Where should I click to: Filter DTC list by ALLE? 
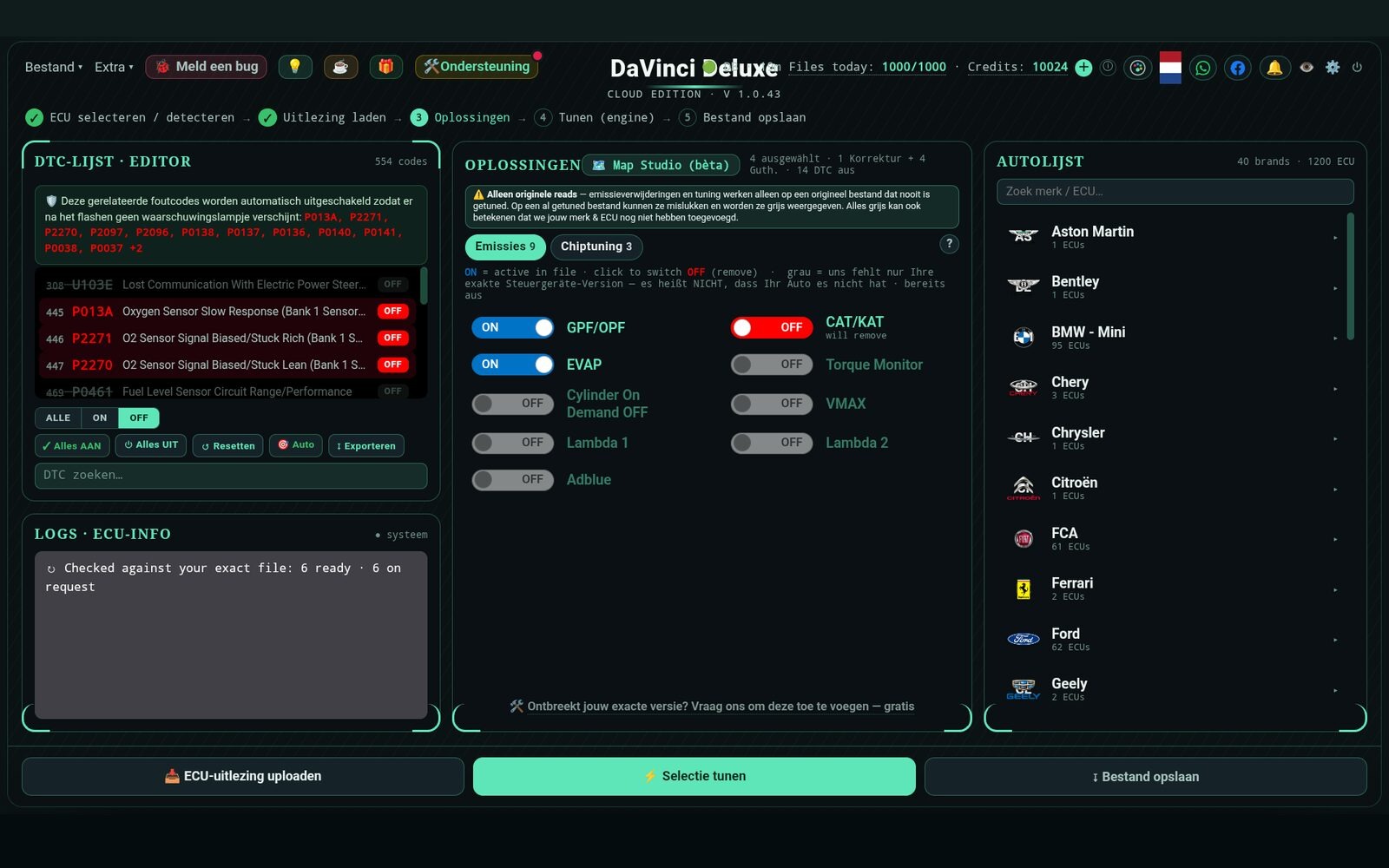click(58, 418)
